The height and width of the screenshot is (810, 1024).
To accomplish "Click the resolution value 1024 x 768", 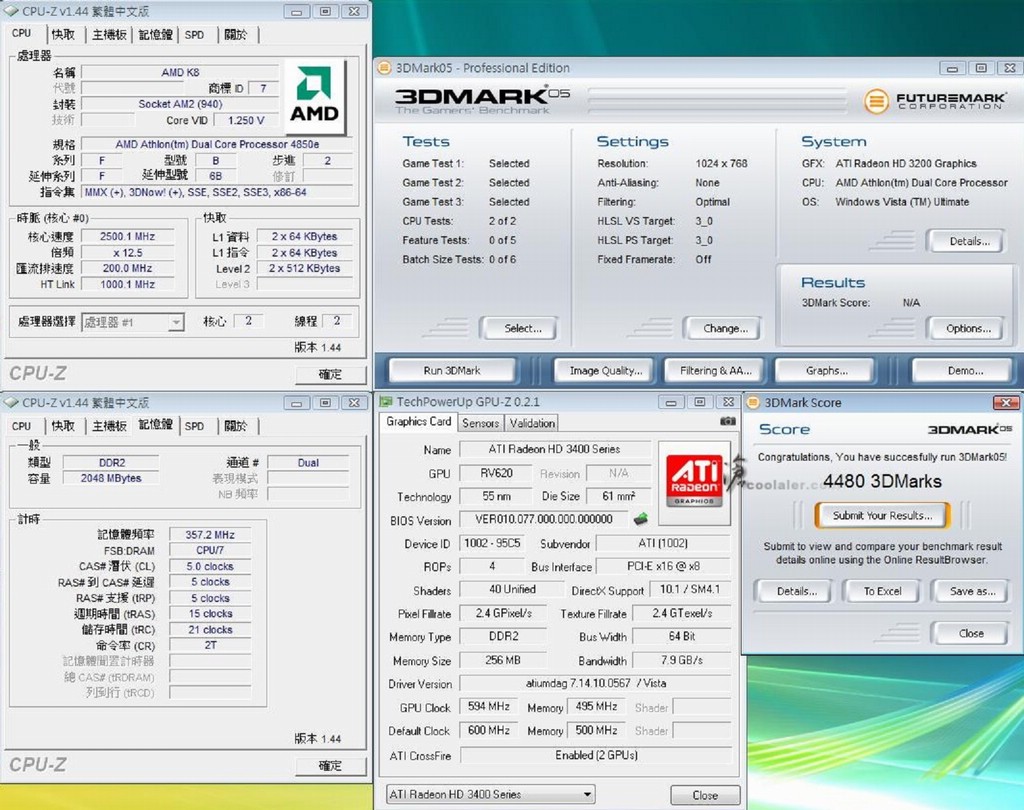I will coord(721,163).
